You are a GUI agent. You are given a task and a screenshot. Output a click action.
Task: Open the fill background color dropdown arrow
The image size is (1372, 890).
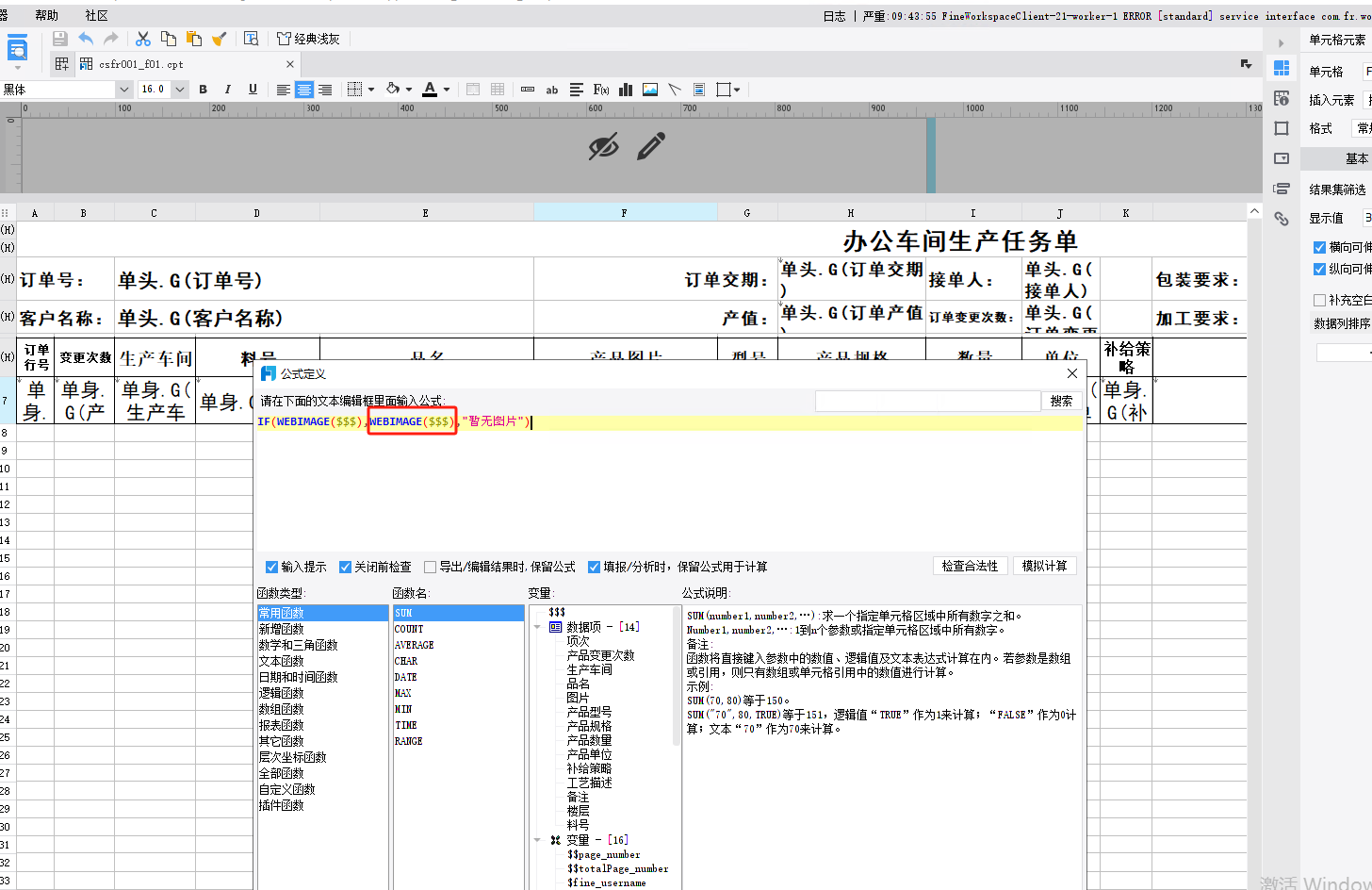pos(409,90)
